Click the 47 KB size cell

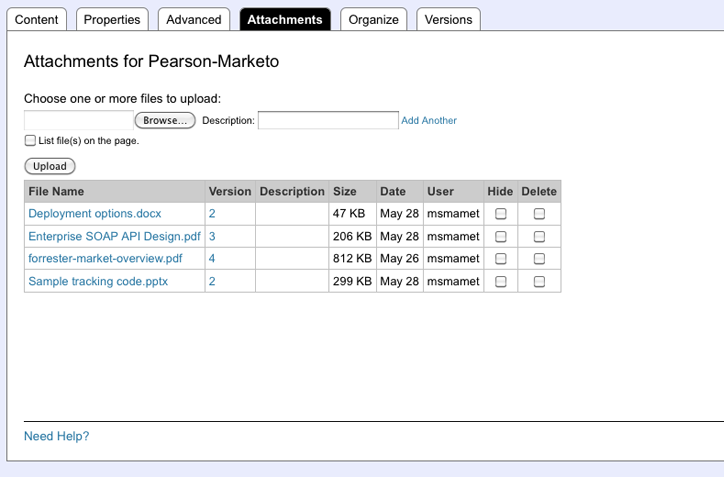click(x=353, y=214)
